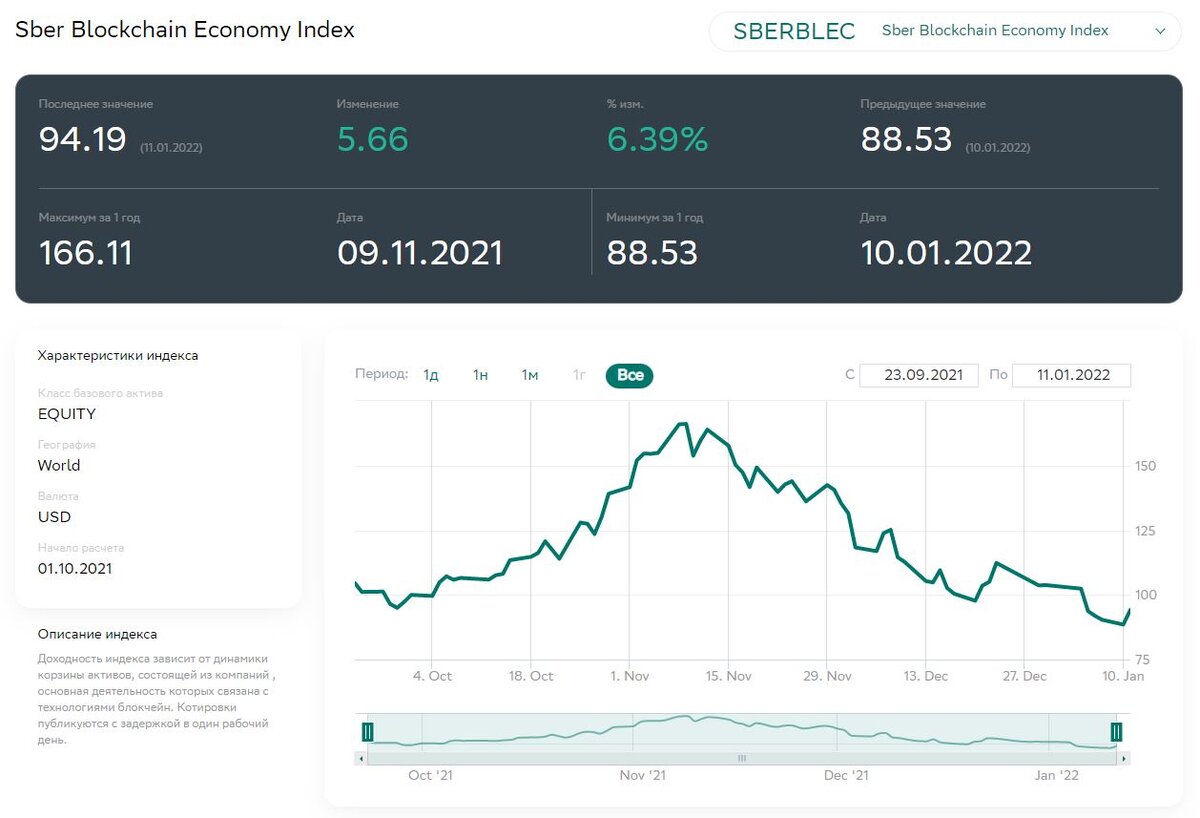
Task: Click the start date field 23.09.2021
Action: click(x=918, y=375)
